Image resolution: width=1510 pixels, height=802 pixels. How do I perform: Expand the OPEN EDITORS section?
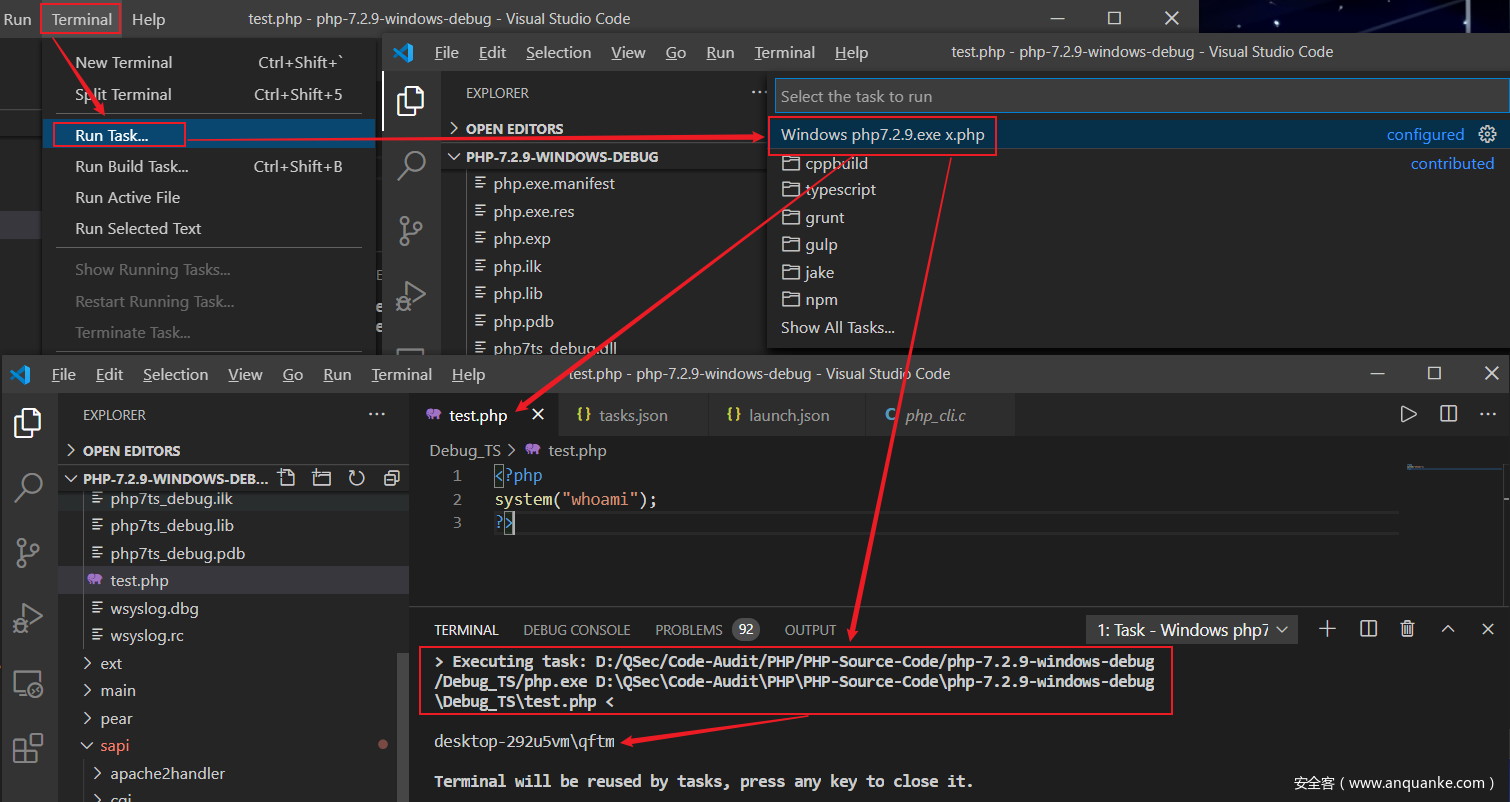(132, 451)
